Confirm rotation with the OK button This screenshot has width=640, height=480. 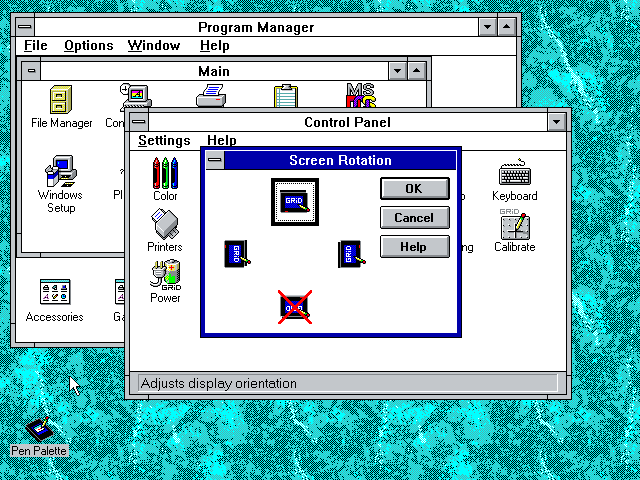coord(415,189)
